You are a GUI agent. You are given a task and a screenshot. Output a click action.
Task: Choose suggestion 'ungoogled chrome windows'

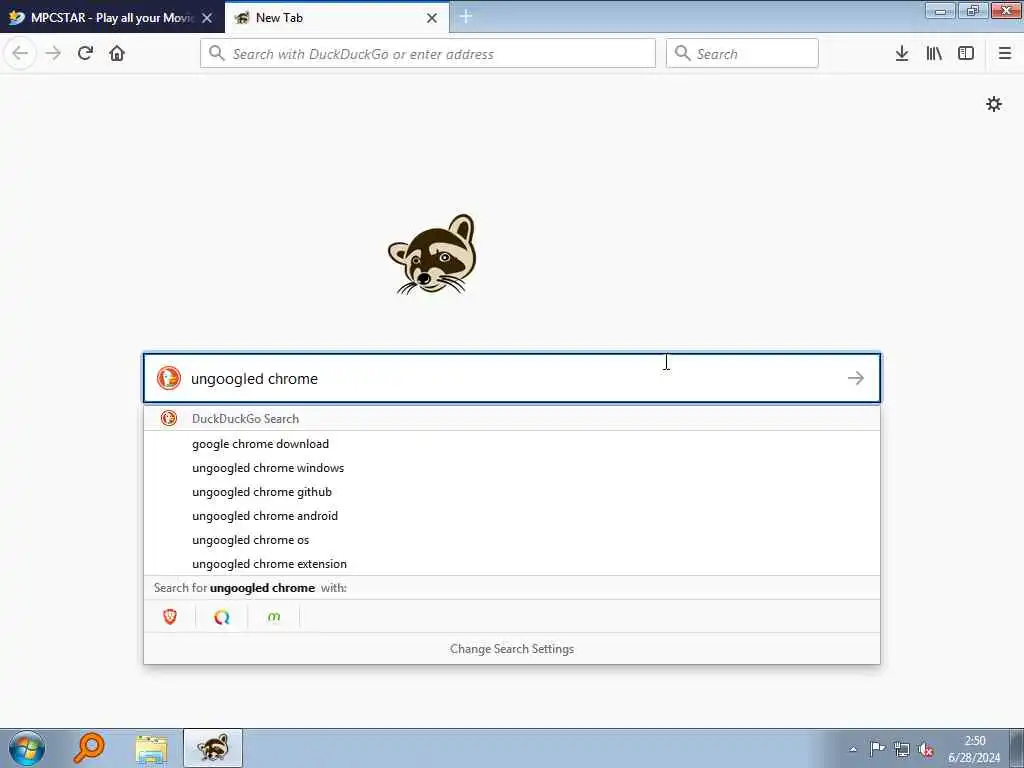512,468
